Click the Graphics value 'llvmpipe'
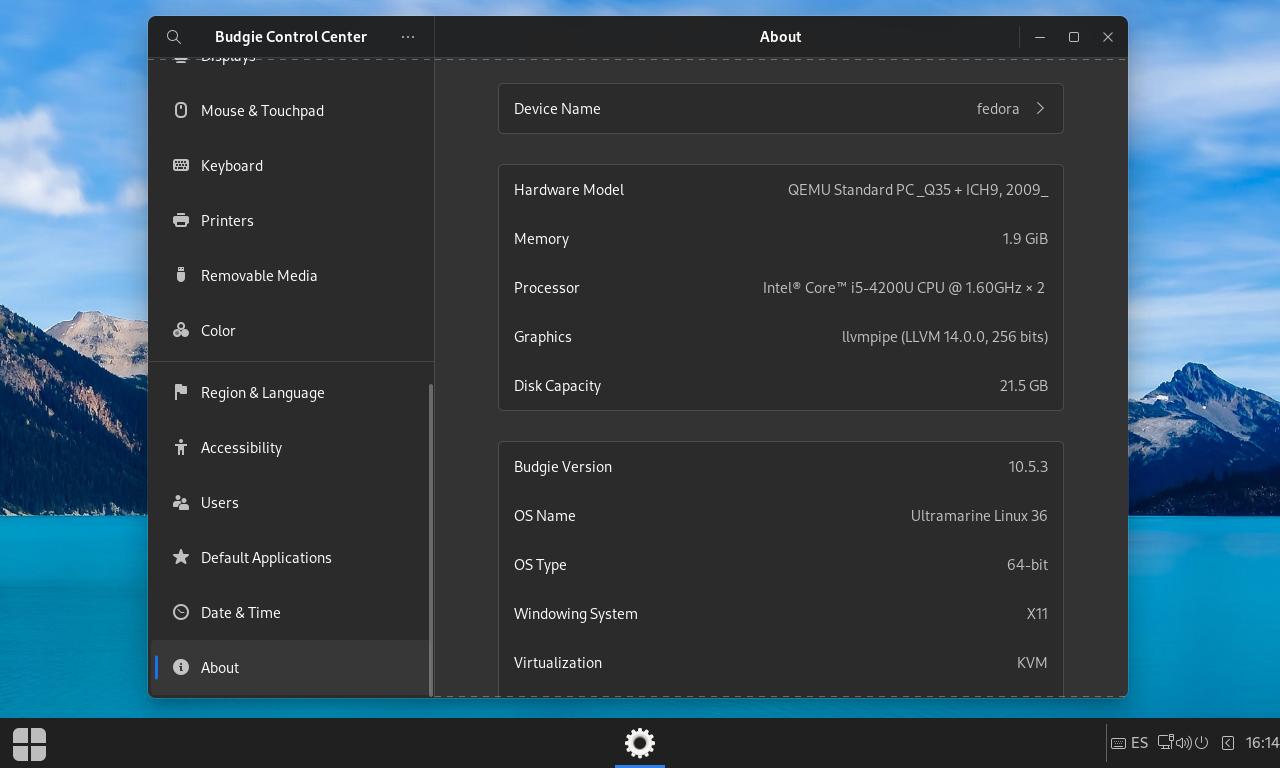Screen dimensions: 1280x768 point(945,336)
